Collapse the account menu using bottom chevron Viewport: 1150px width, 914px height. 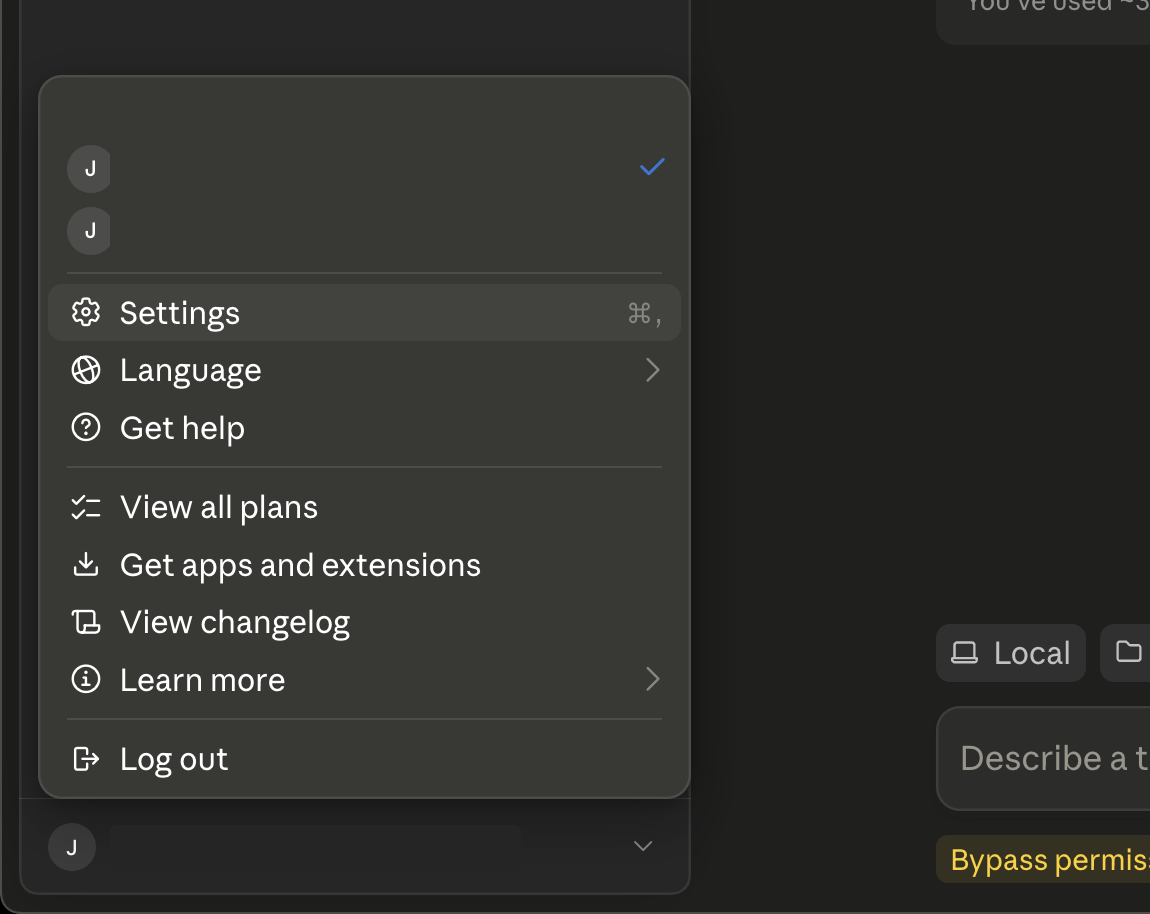[642, 847]
